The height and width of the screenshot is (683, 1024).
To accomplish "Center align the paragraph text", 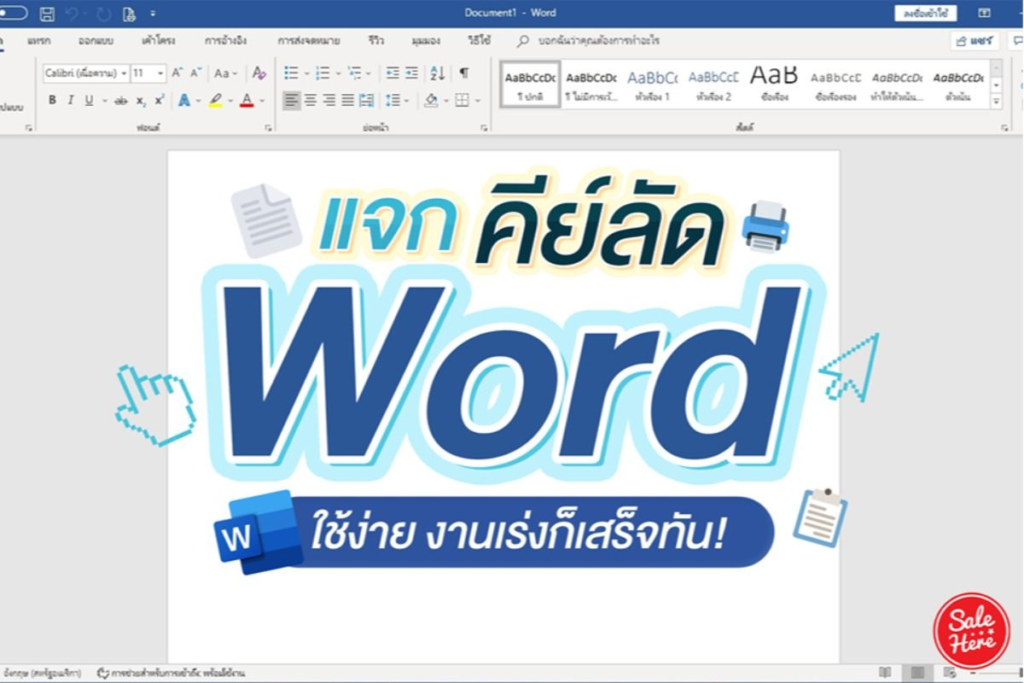I will tap(310, 100).
